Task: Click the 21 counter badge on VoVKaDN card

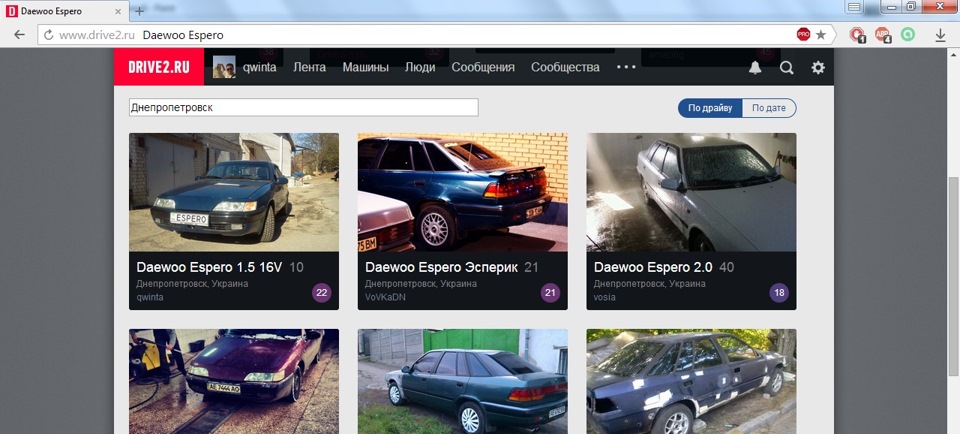Action: click(550, 293)
